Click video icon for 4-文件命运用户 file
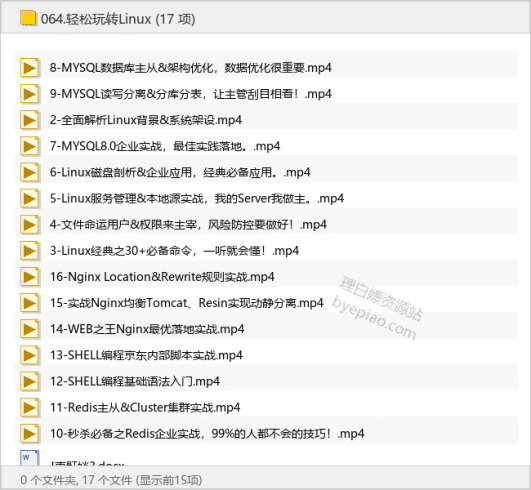The height and width of the screenshot is (490, 531). pos(29,225)
